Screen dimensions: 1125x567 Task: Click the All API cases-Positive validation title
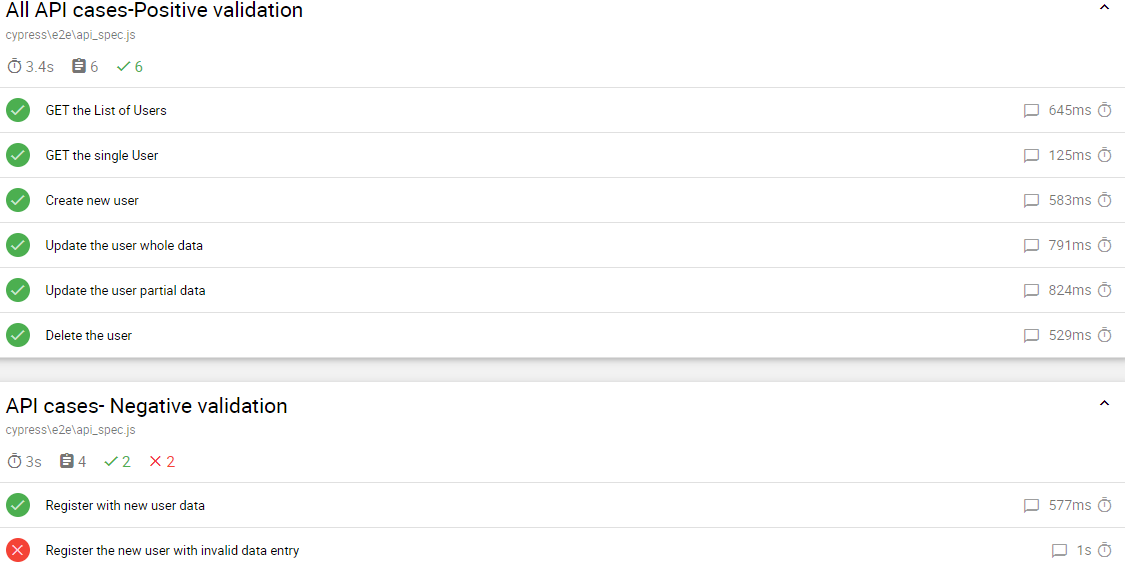(154, 10)
